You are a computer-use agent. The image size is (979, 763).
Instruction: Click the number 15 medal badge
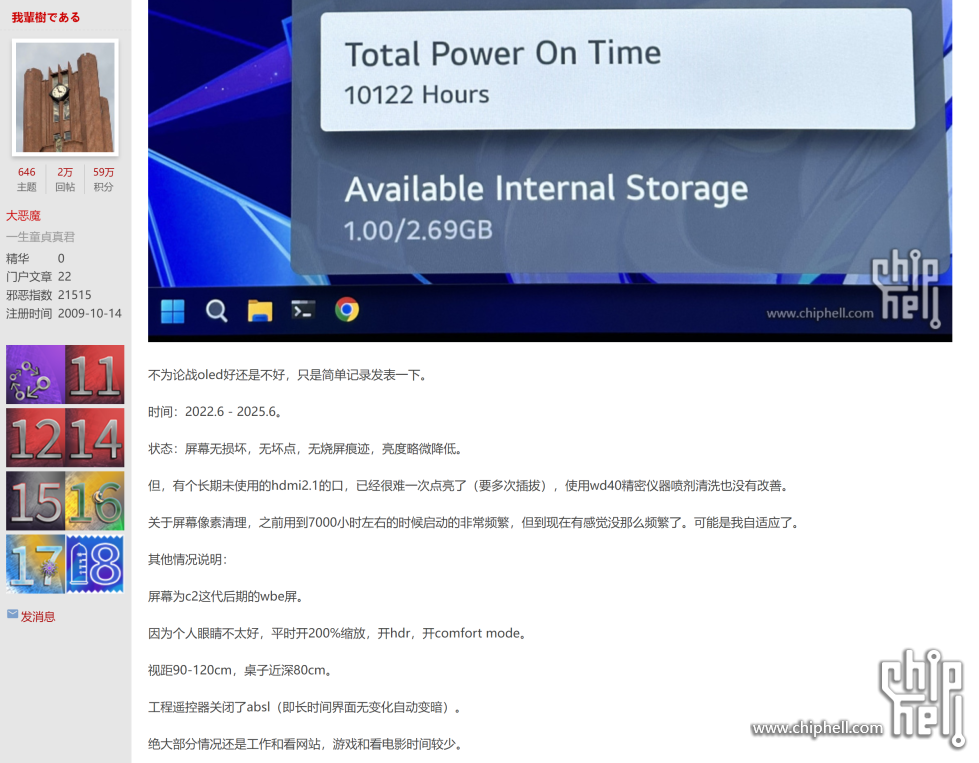36,501
